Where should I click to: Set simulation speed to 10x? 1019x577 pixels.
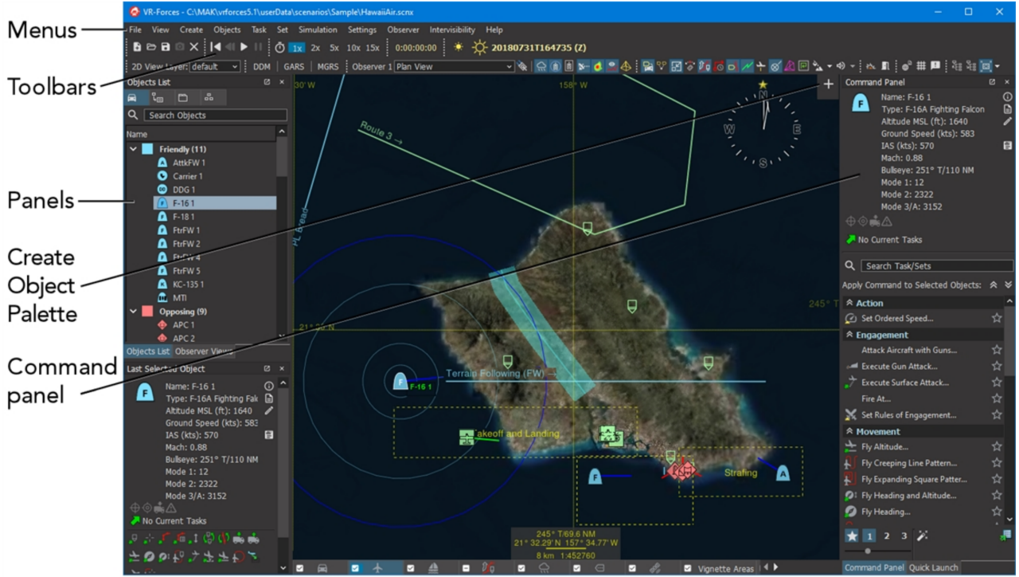click(x=354, y=48)
